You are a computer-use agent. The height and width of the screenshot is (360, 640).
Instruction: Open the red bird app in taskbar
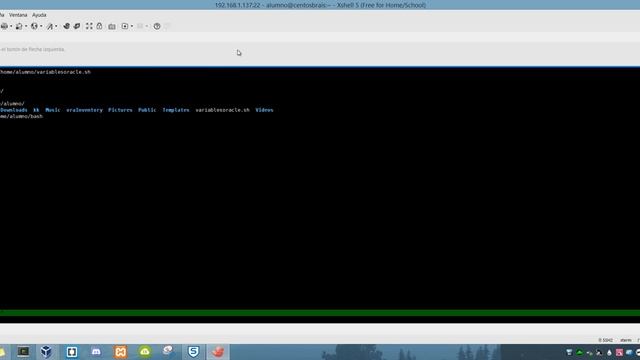pos(218,351)
